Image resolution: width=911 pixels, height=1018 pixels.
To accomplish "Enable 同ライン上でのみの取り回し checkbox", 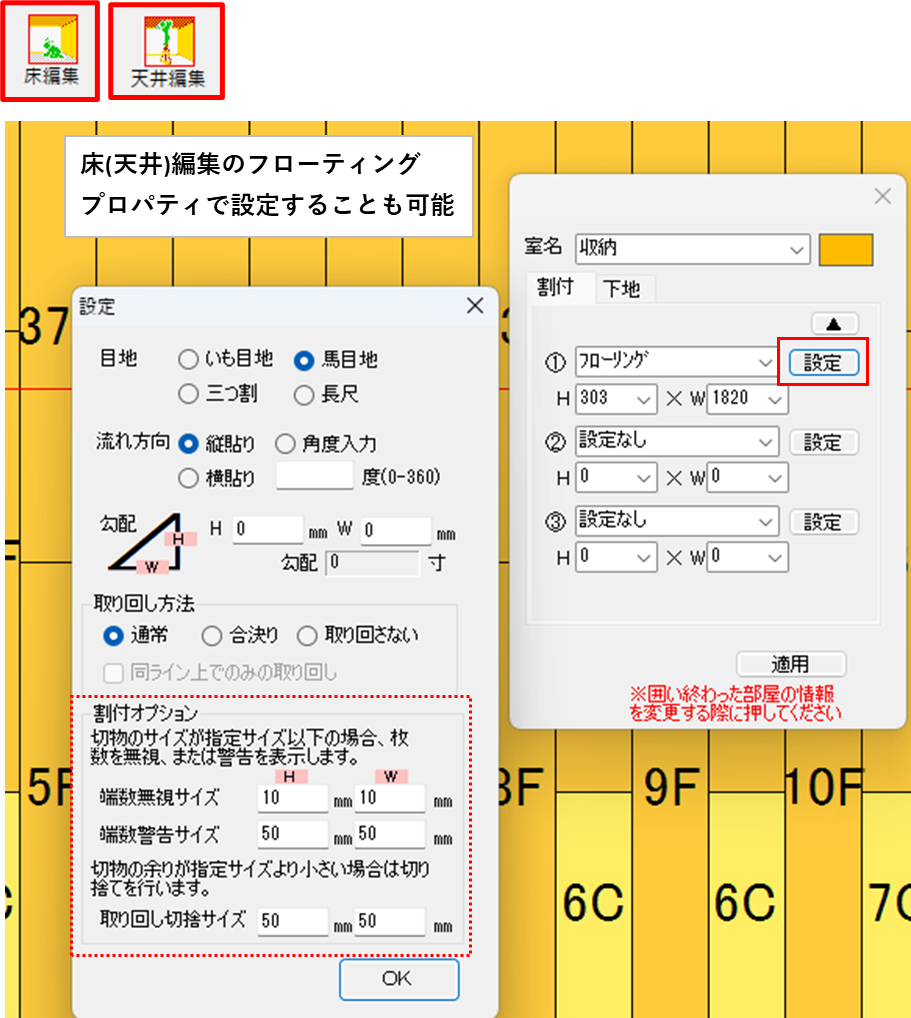I will [x=115, y=672].
